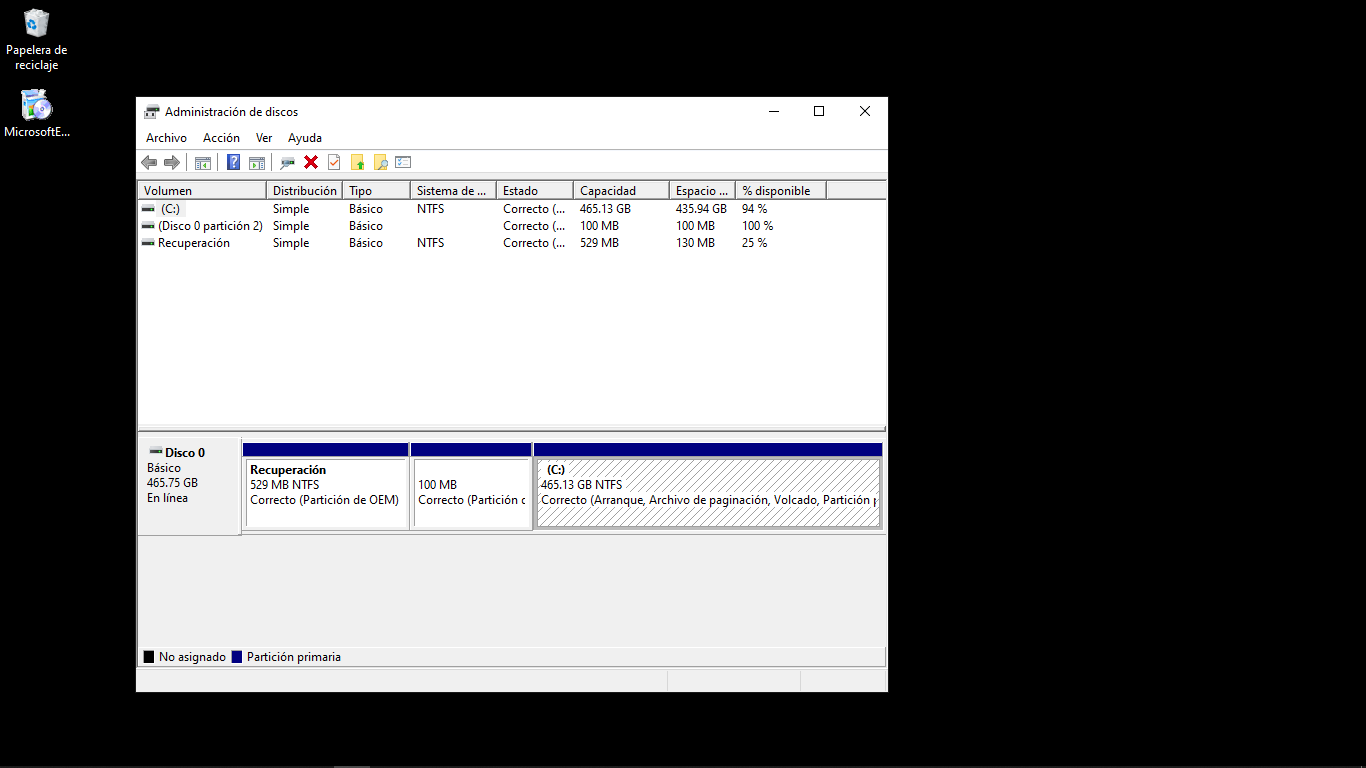Sort by the Sistema de archivos column header
The width and height of the screenshot is (1366, 768).
tap(453, 190)
